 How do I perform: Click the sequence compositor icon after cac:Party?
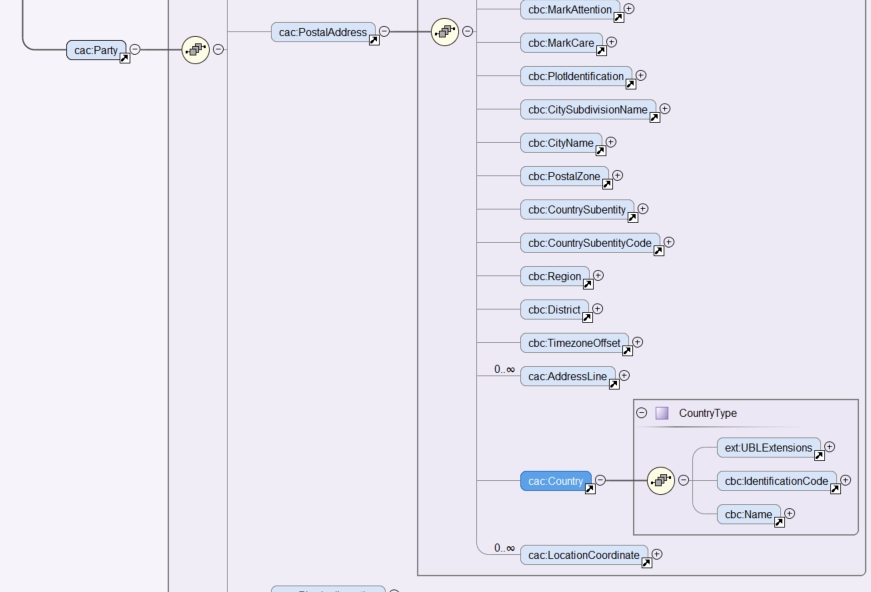pyautogui.click(x=196, y=50)
